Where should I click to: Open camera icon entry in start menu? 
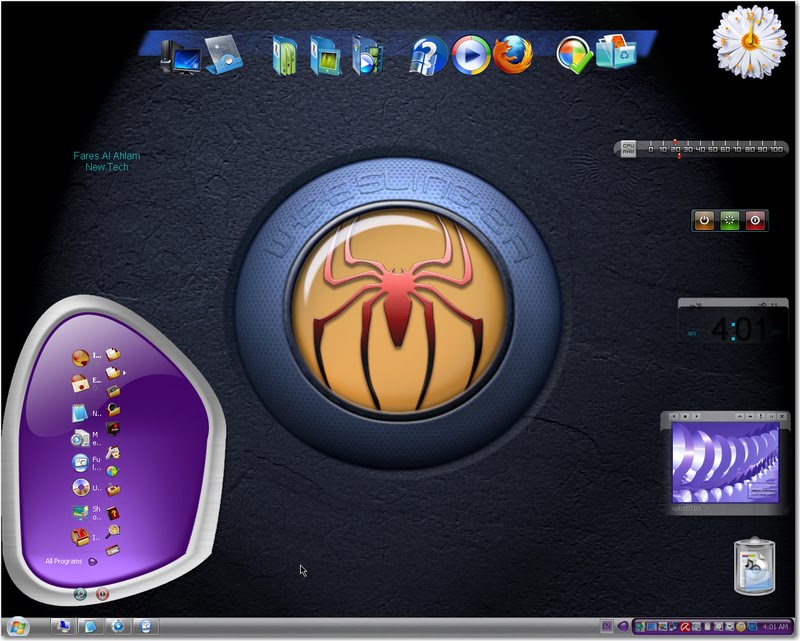click(80, 462)
